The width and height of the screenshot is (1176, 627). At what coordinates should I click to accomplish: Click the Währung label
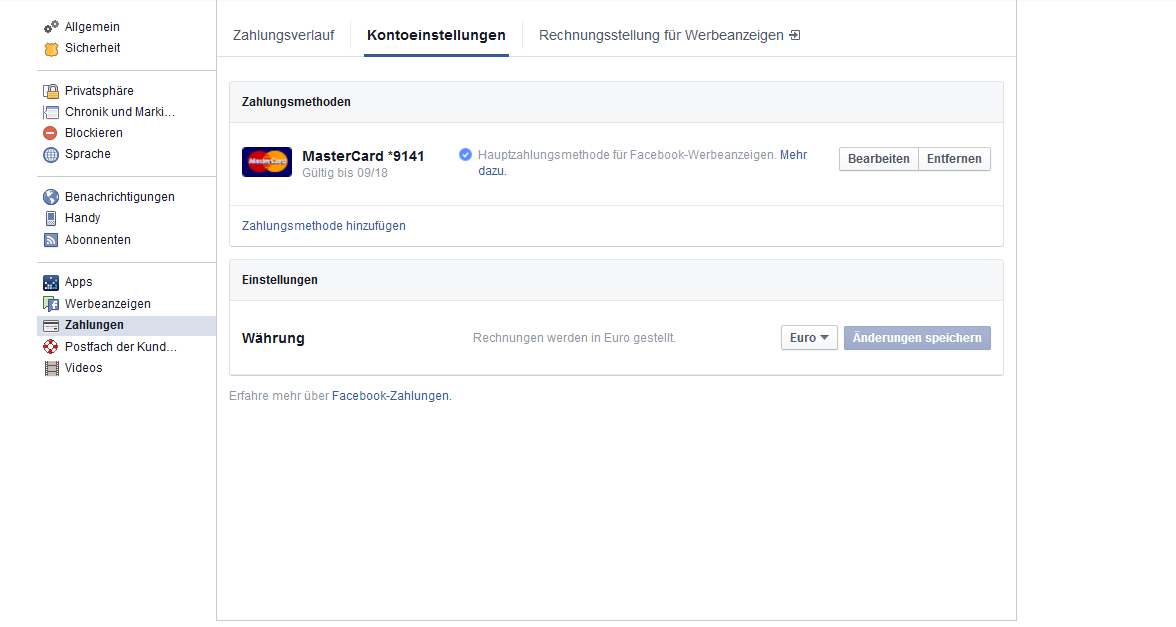(x=273, y=338)
